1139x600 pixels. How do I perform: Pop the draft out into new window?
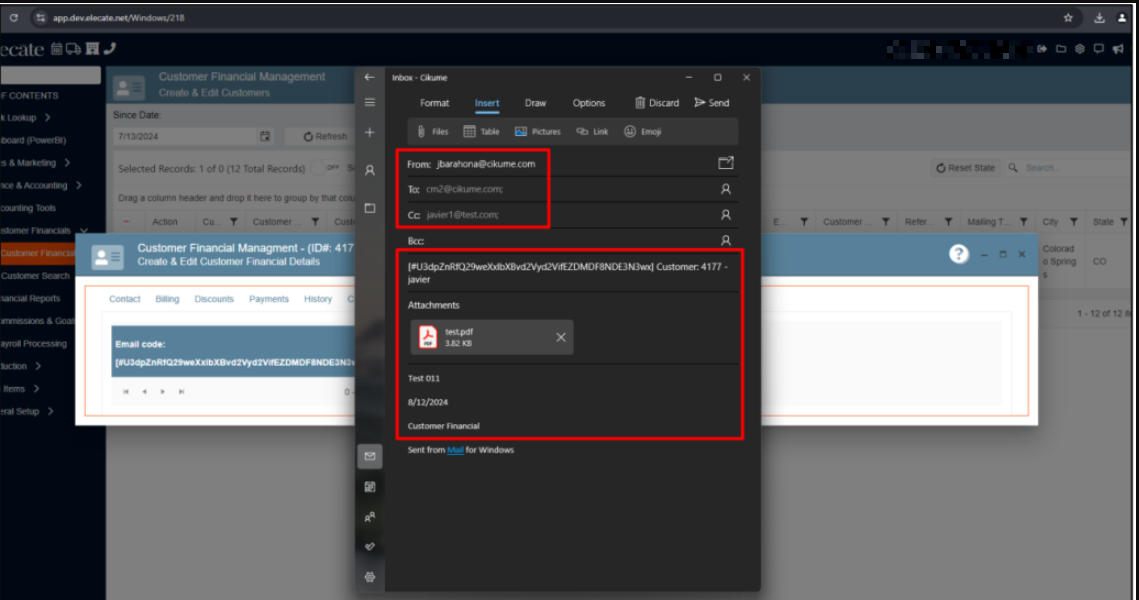[725, 163]
